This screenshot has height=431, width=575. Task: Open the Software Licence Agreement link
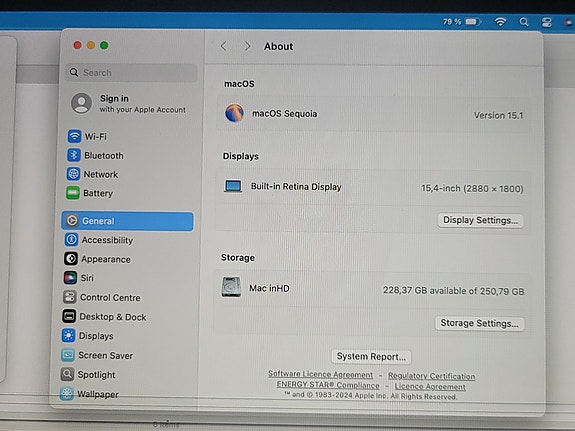coord(320,374)
